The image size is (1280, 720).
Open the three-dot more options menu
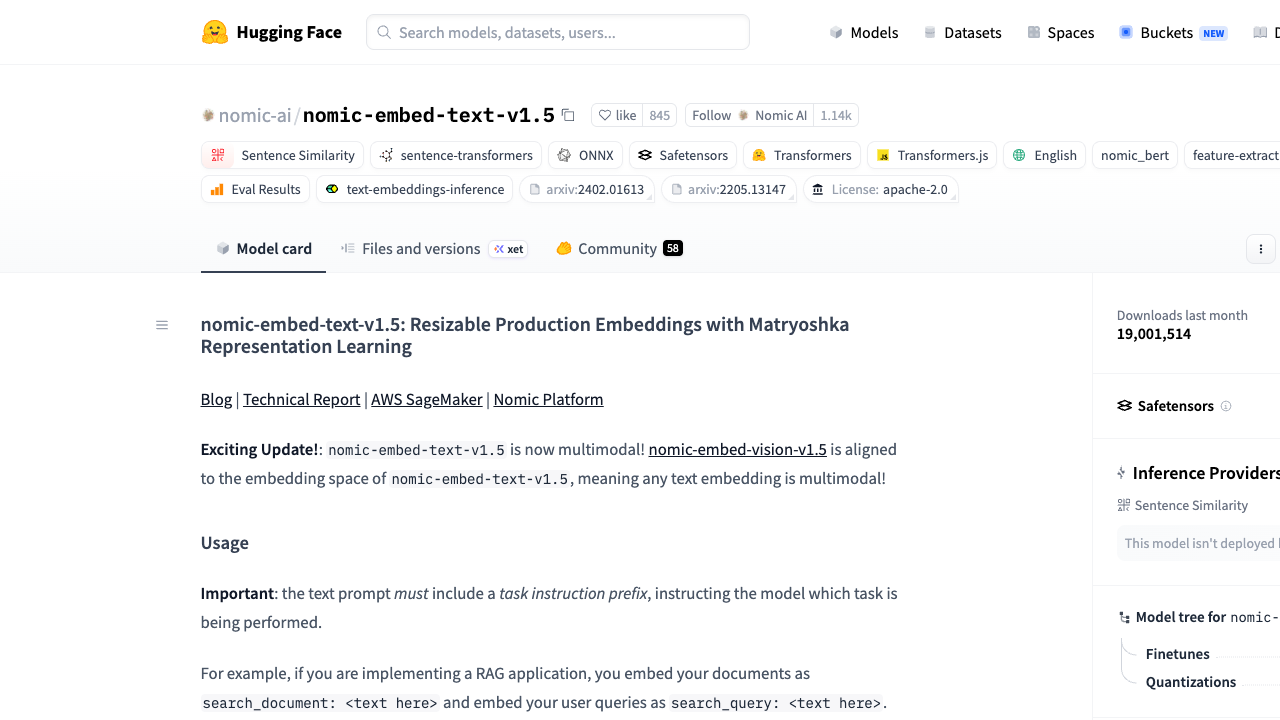click(x=1261, y=249)
